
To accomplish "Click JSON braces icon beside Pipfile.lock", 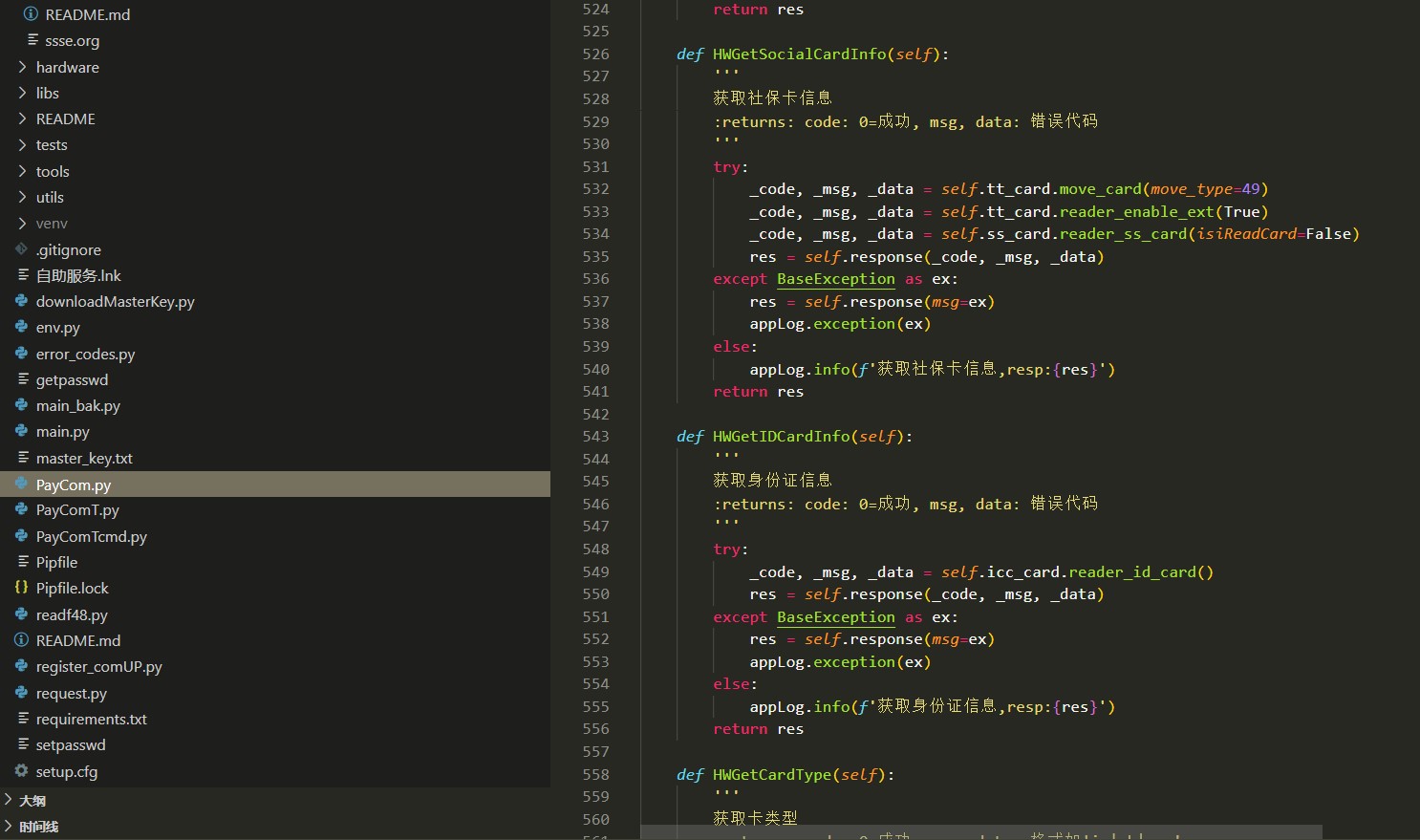I will [x=21, y=588].
